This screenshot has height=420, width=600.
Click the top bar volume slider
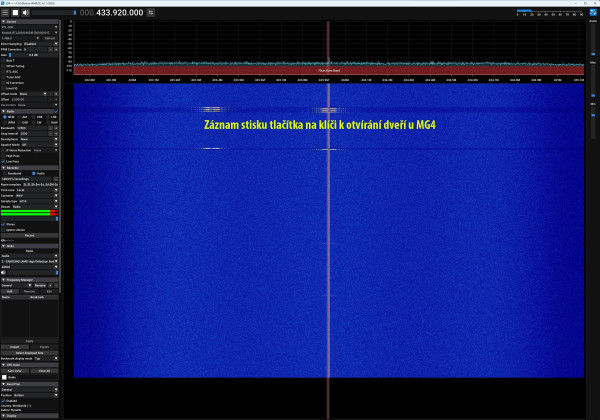pos(54,13)
